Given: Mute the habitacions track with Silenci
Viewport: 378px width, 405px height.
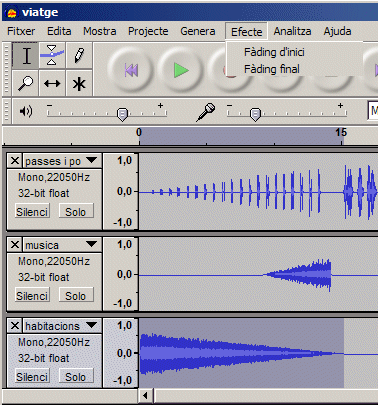Looking at the screenshot, I should pos(32,377).
